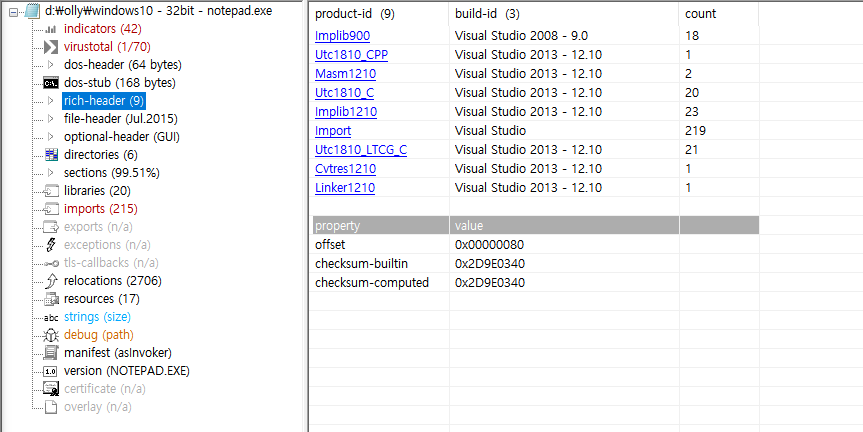Image resolution: width=863 pixels, height=432 pixels.
Task: Click the checksum-builtin property row
Action: [536, 264]
